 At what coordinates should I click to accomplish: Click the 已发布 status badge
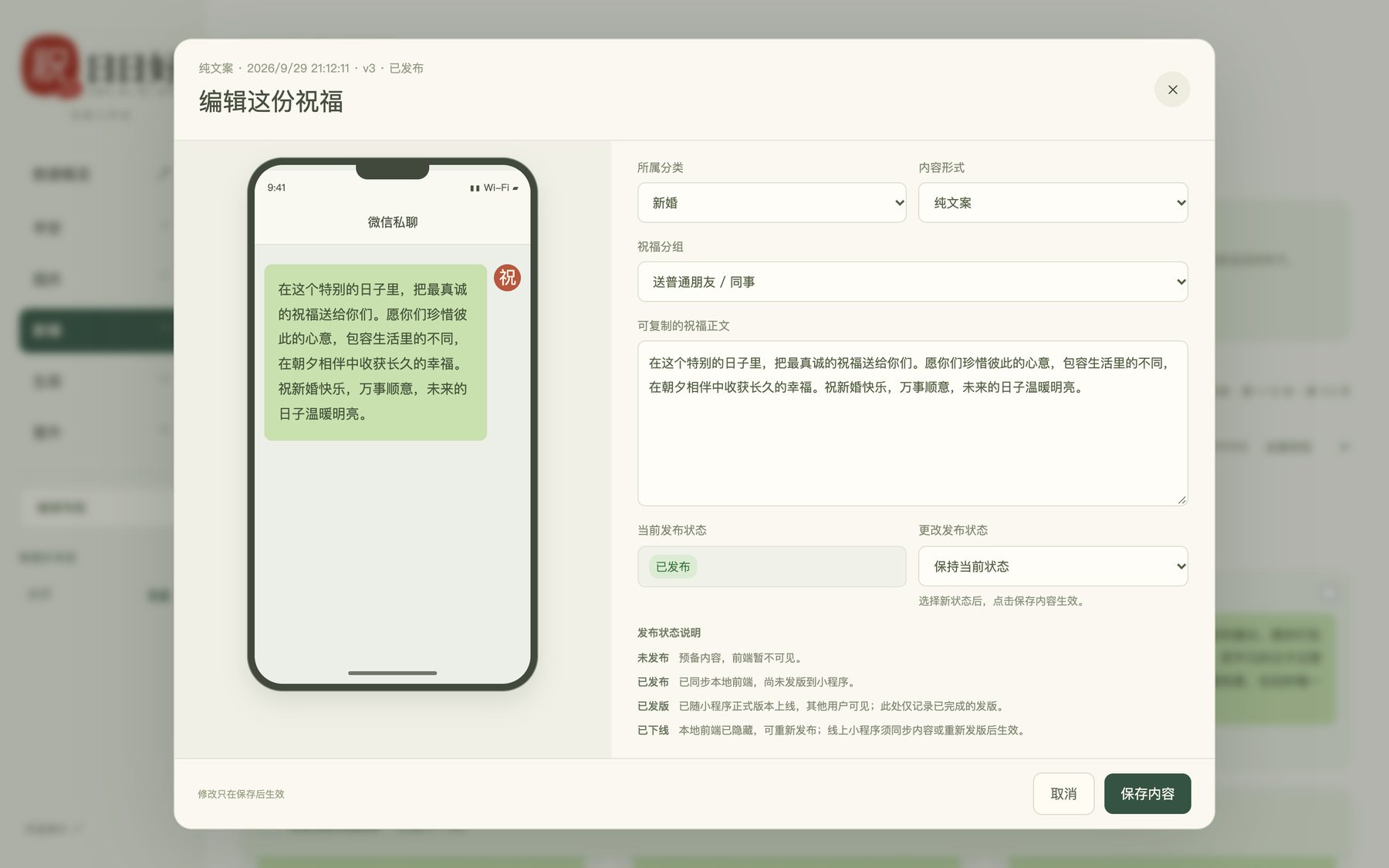[673, 567]
